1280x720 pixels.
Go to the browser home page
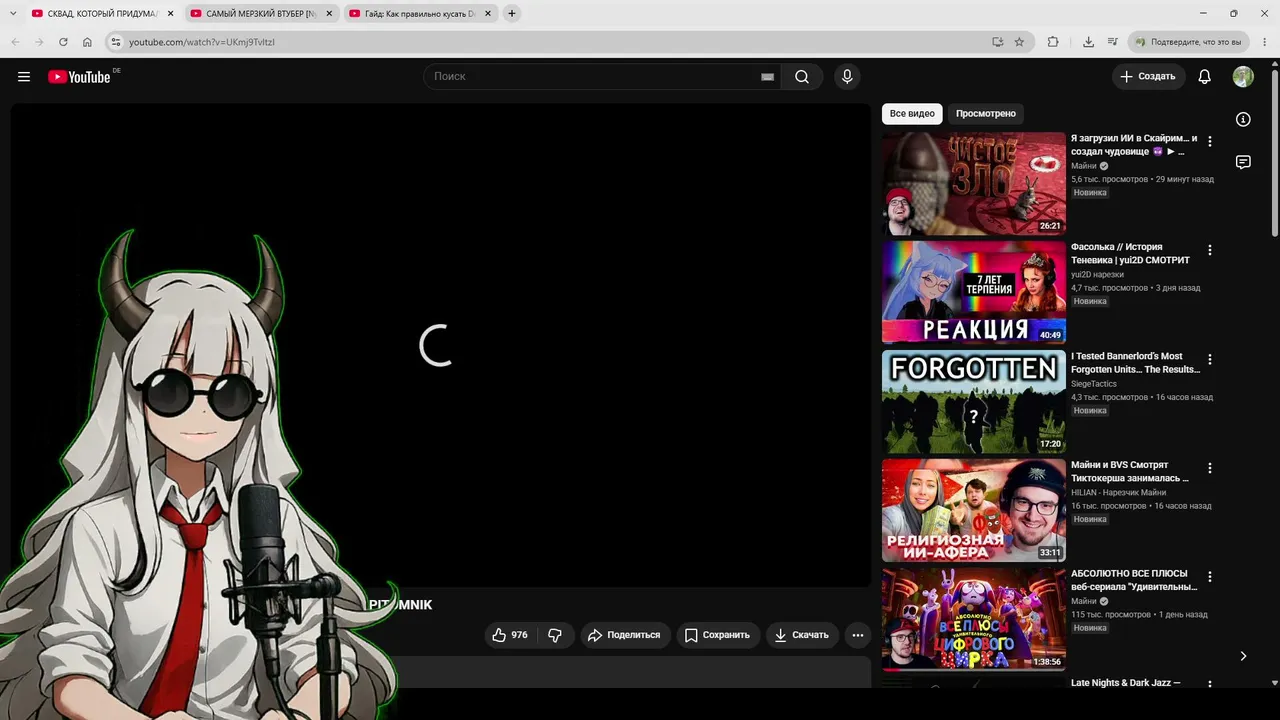[87, 42]
